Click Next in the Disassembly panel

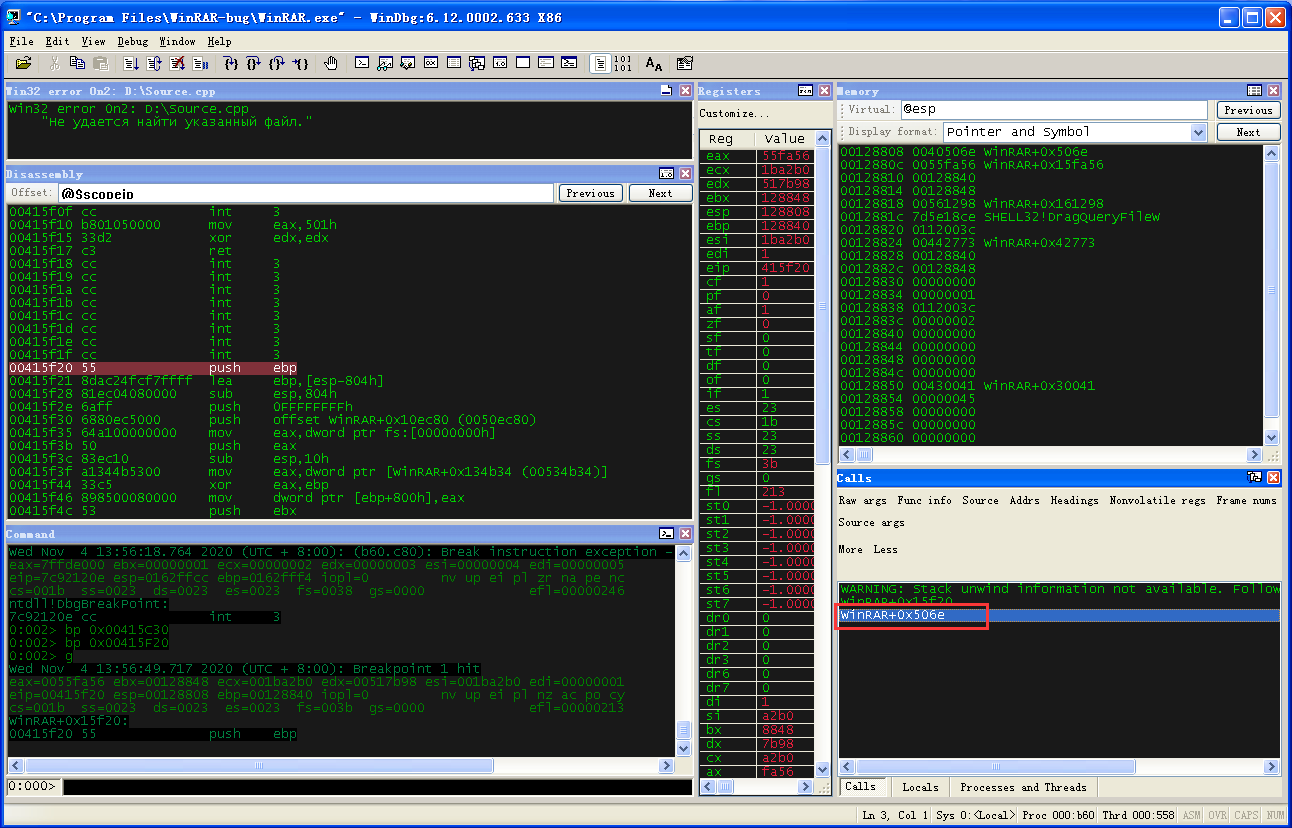tap(660, 193)
